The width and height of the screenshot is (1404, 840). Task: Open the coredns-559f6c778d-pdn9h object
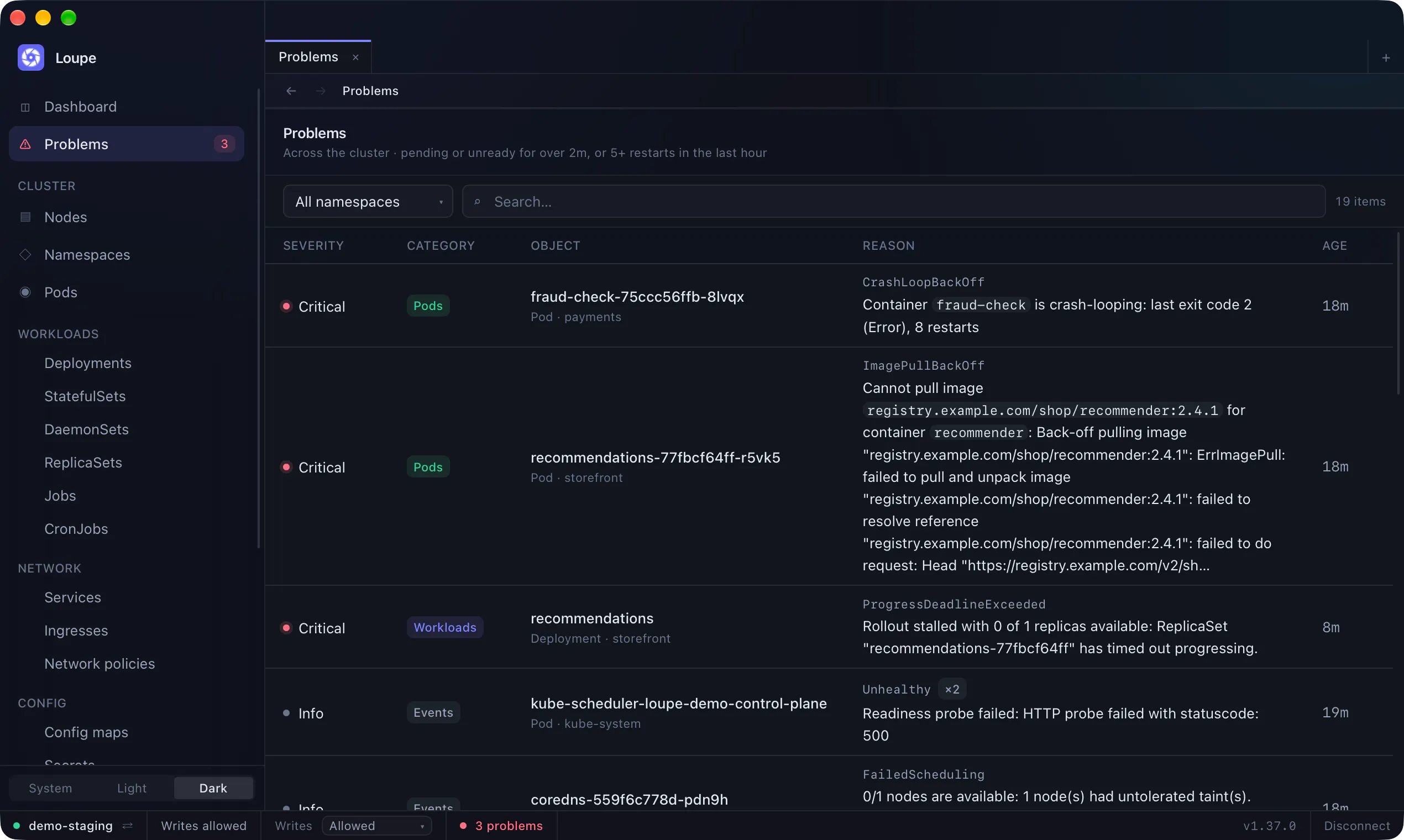point(629,799)
